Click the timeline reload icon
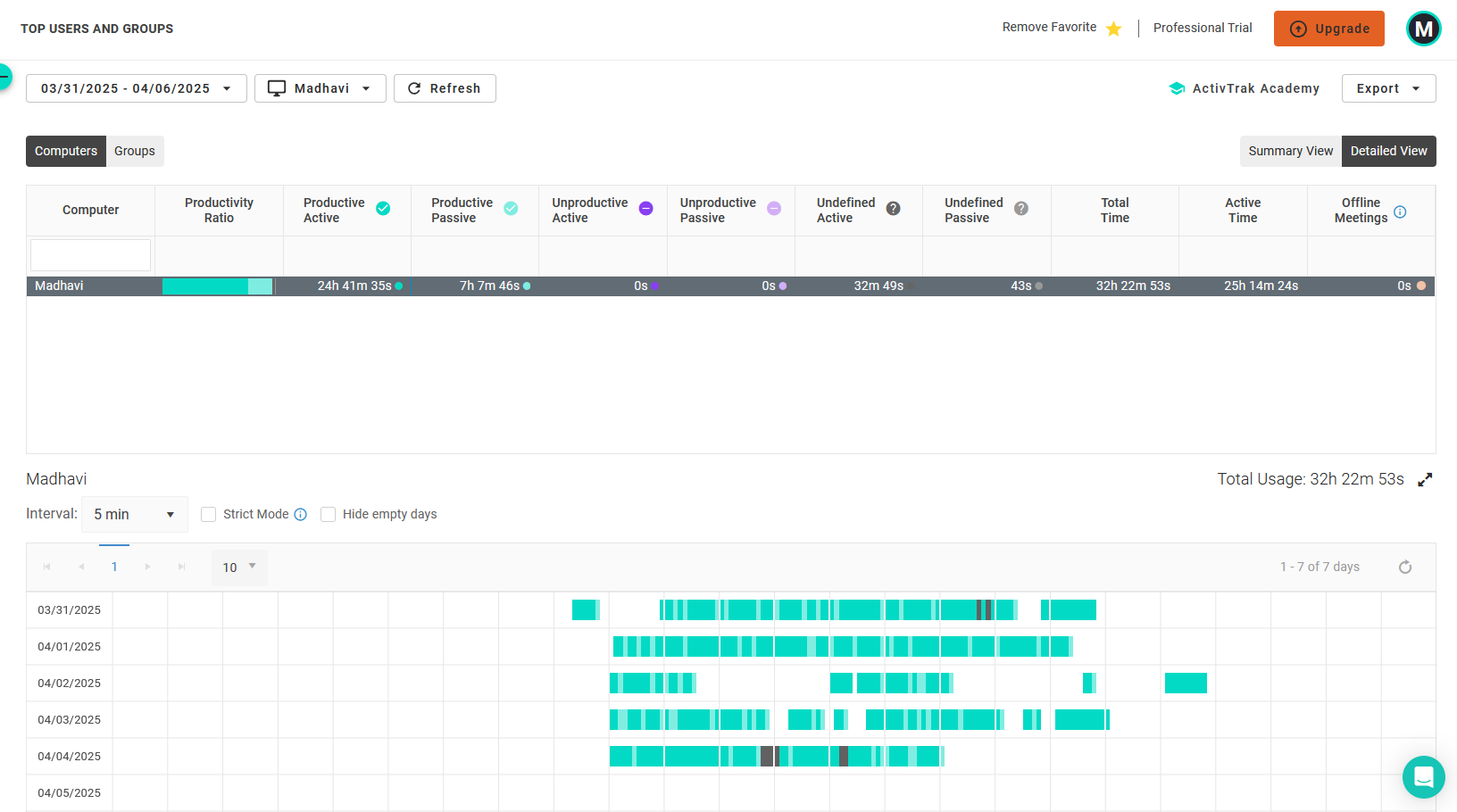Image resolution: width=1457 pixels, height=812 pixels. 1404,568
